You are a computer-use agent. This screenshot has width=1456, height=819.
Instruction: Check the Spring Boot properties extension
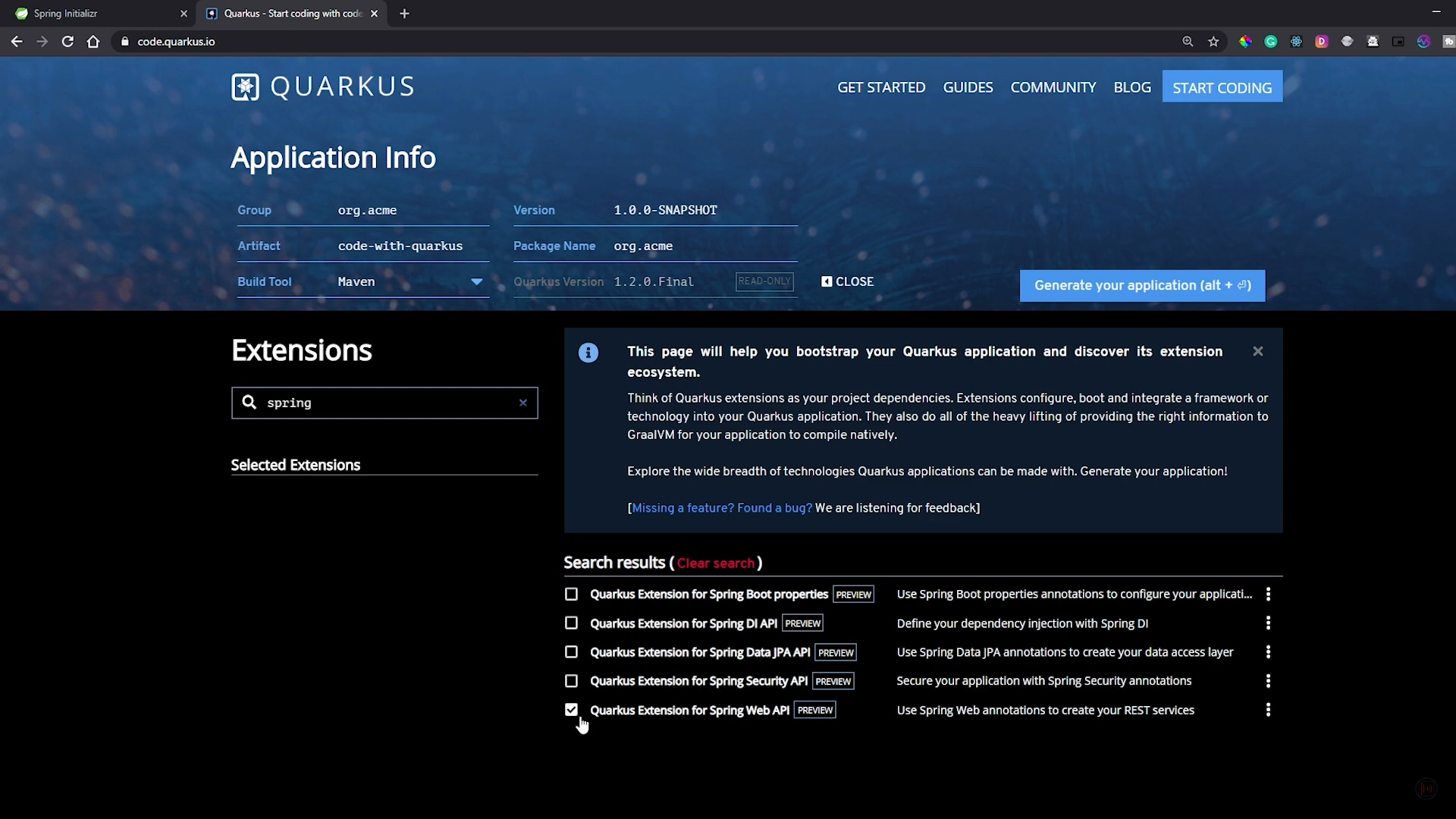571,595
